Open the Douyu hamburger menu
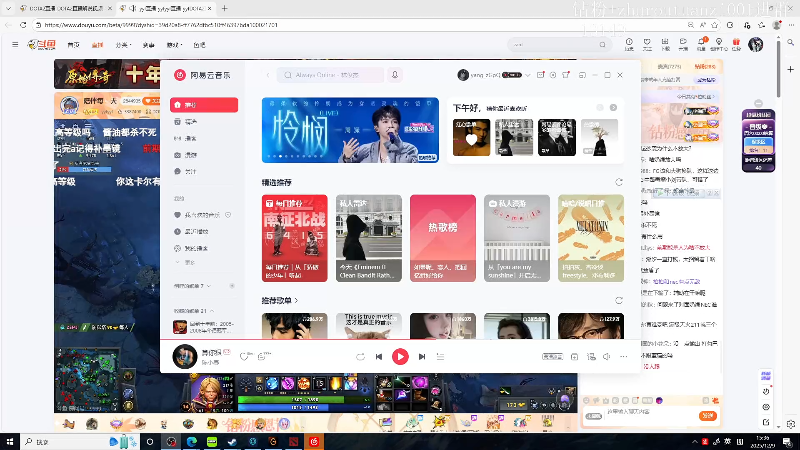This screenshot has height=450, width=800. point(15,45)
